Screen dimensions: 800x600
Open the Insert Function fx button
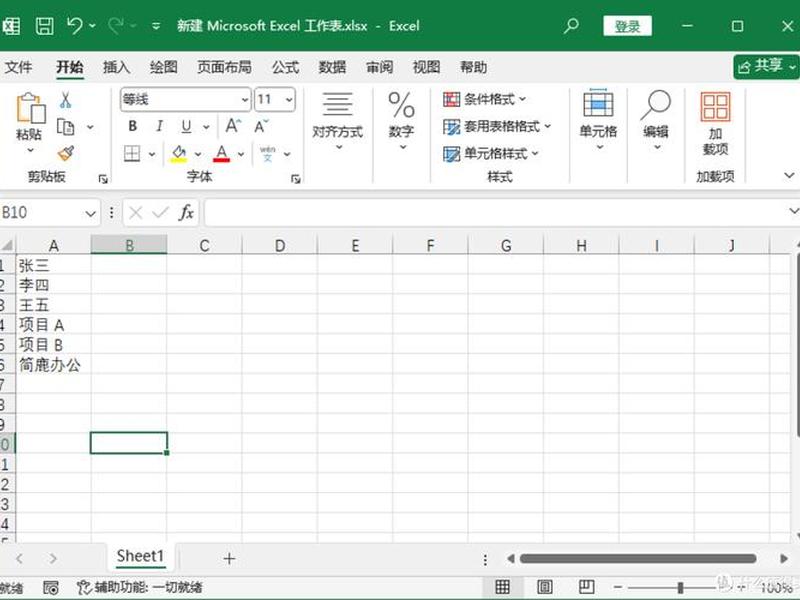pyautogui.click(x=186, y=213)
